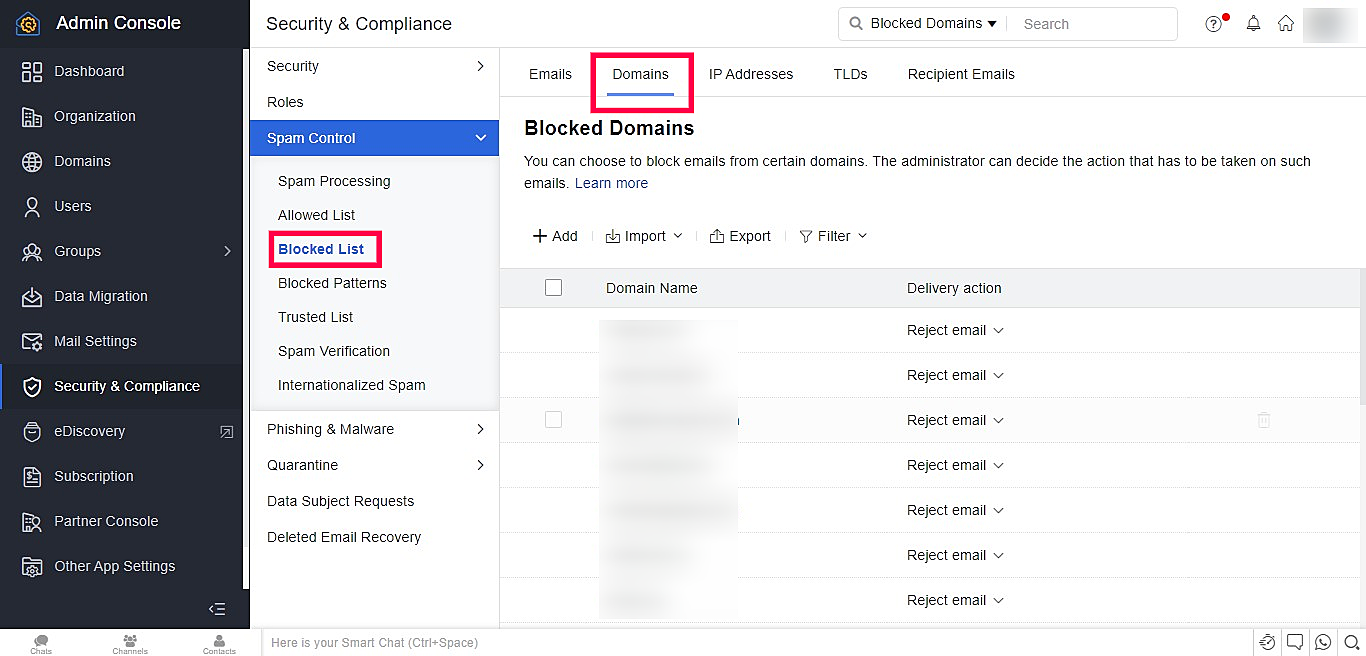The width and height of the screenshot is (1366, 656).
Task: Open the Recipient Emails tab
Action: click(x=961, y=74)
